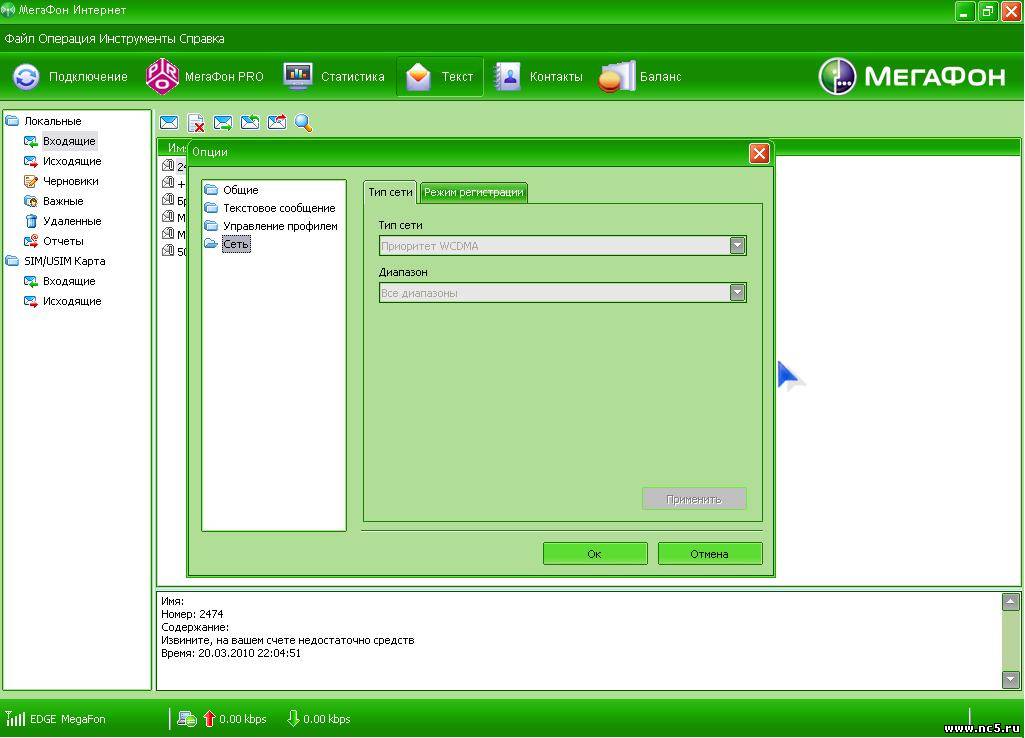Open the Статистика section
Image resolution: width=1025 pixels, height=738 pixels.
point(333,77)
